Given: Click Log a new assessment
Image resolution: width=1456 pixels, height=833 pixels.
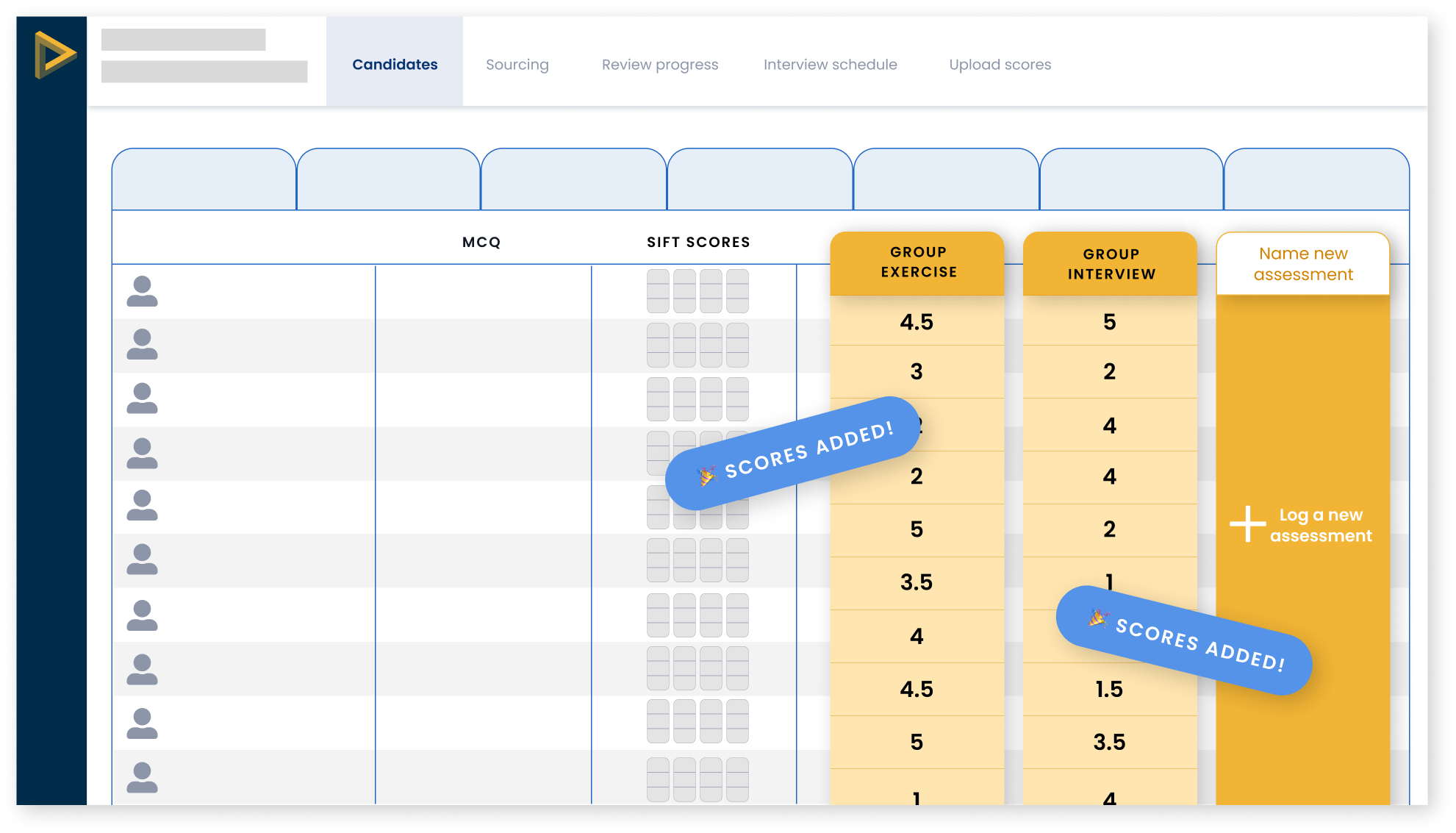Looking at the screenshot, I should pos(1320,525).
